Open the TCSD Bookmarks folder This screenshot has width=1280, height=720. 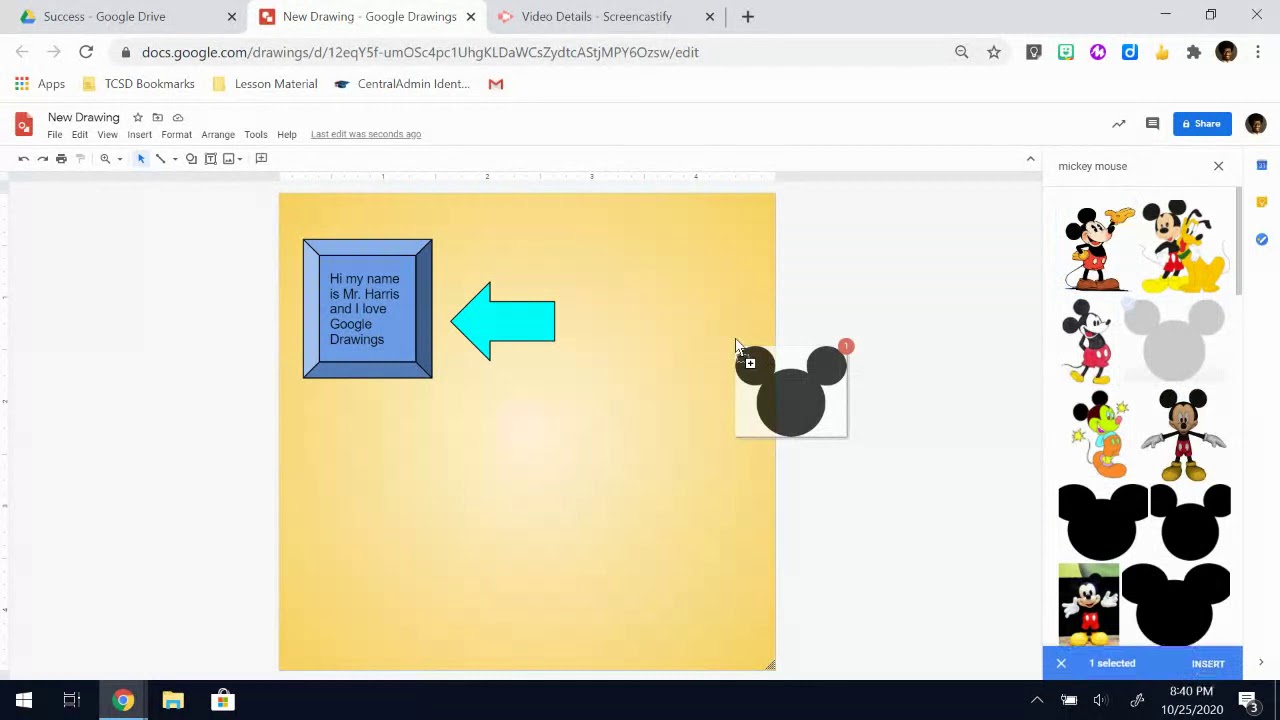point(138,84)
